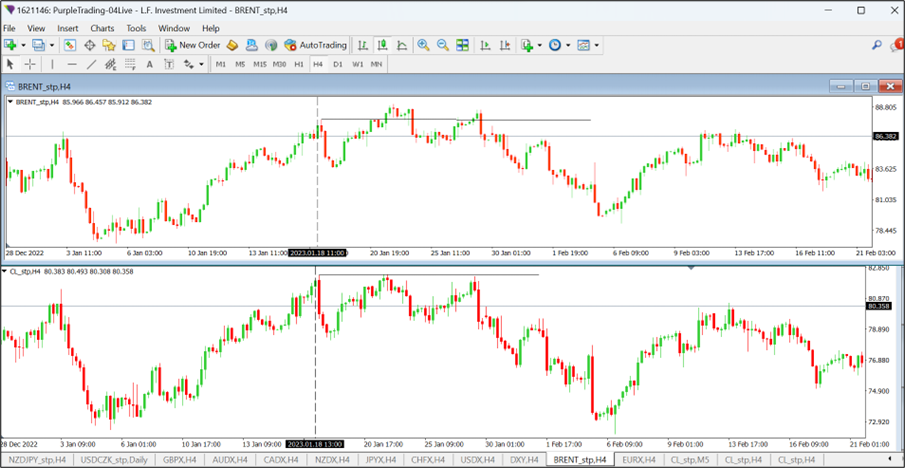Launch MetaEditor via the gold book icon
Screen dimensions: 905x468
click(x=232, y=44)
